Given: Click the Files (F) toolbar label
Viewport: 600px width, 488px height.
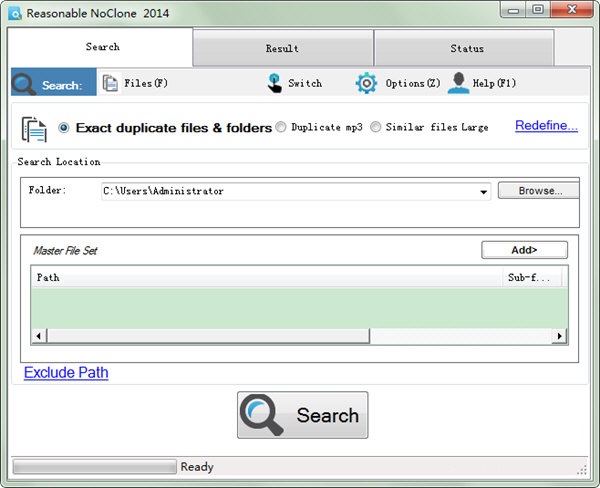Looking at the screenshot, I should point(146,83).
